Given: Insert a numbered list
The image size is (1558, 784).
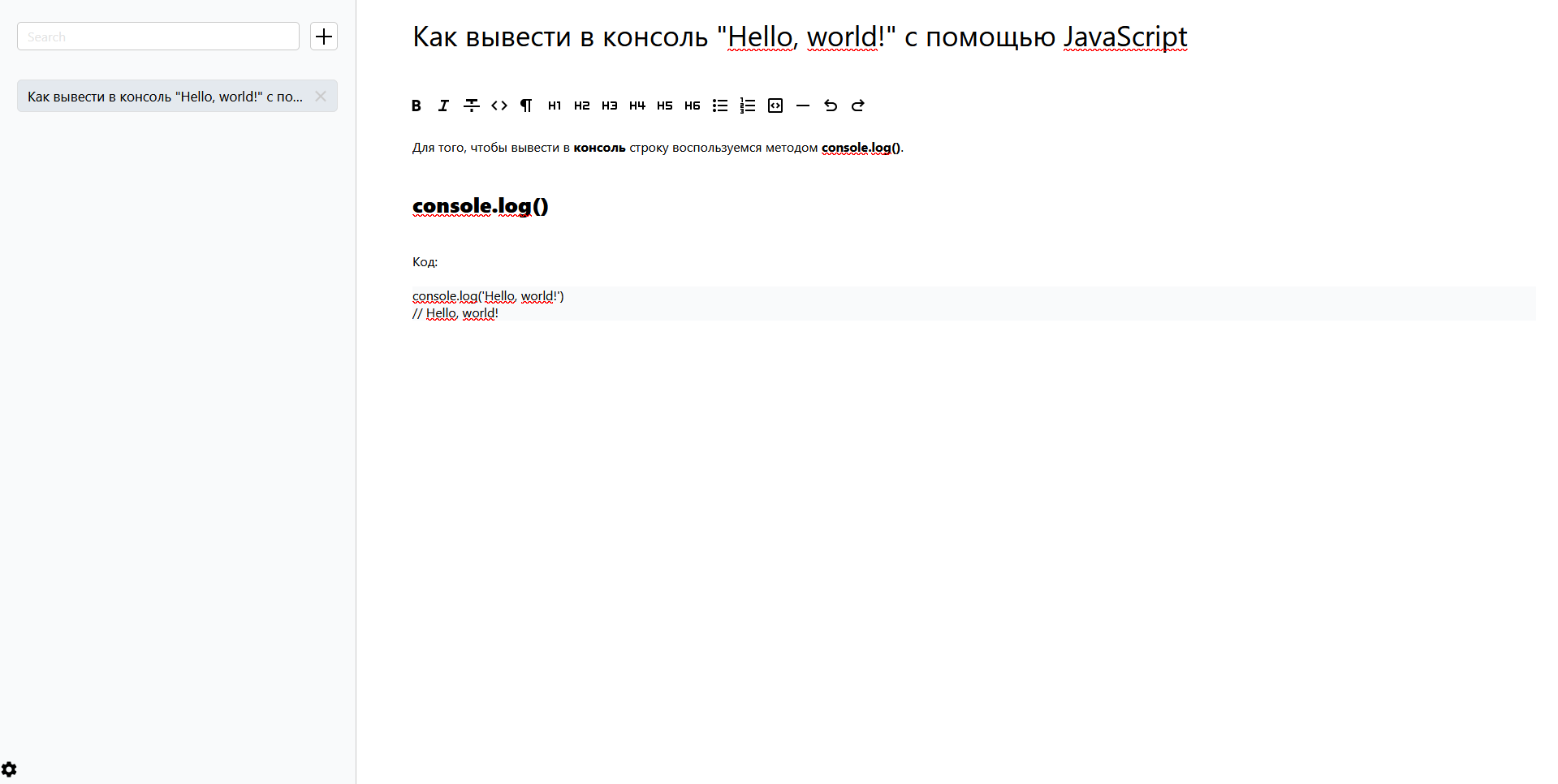Looking at the screenshot, I should 748,106.
